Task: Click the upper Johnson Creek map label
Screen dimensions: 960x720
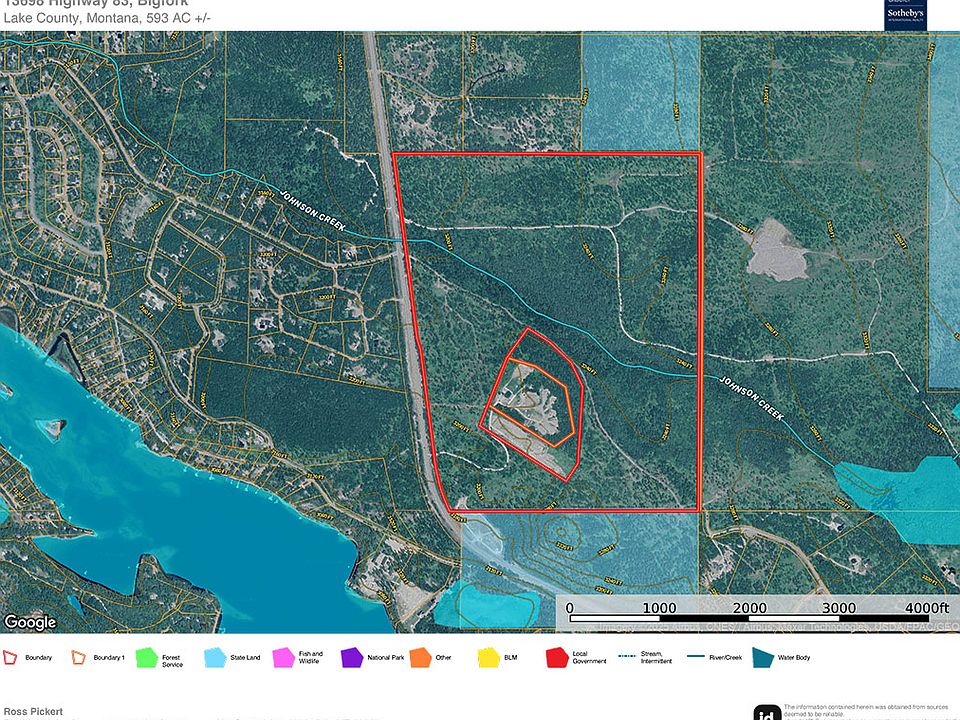Action: point(313,212)
